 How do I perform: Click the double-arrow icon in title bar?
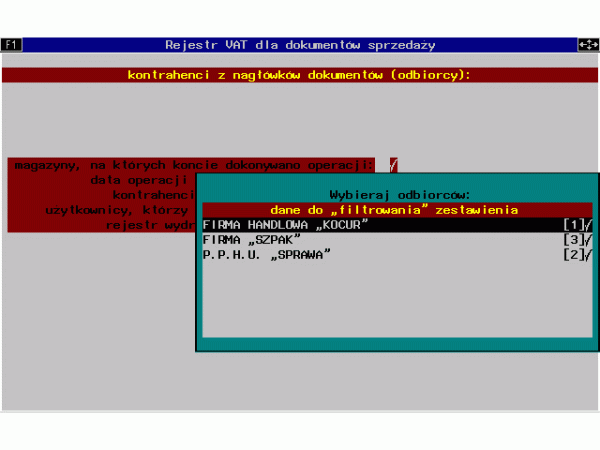coord(588,45)
